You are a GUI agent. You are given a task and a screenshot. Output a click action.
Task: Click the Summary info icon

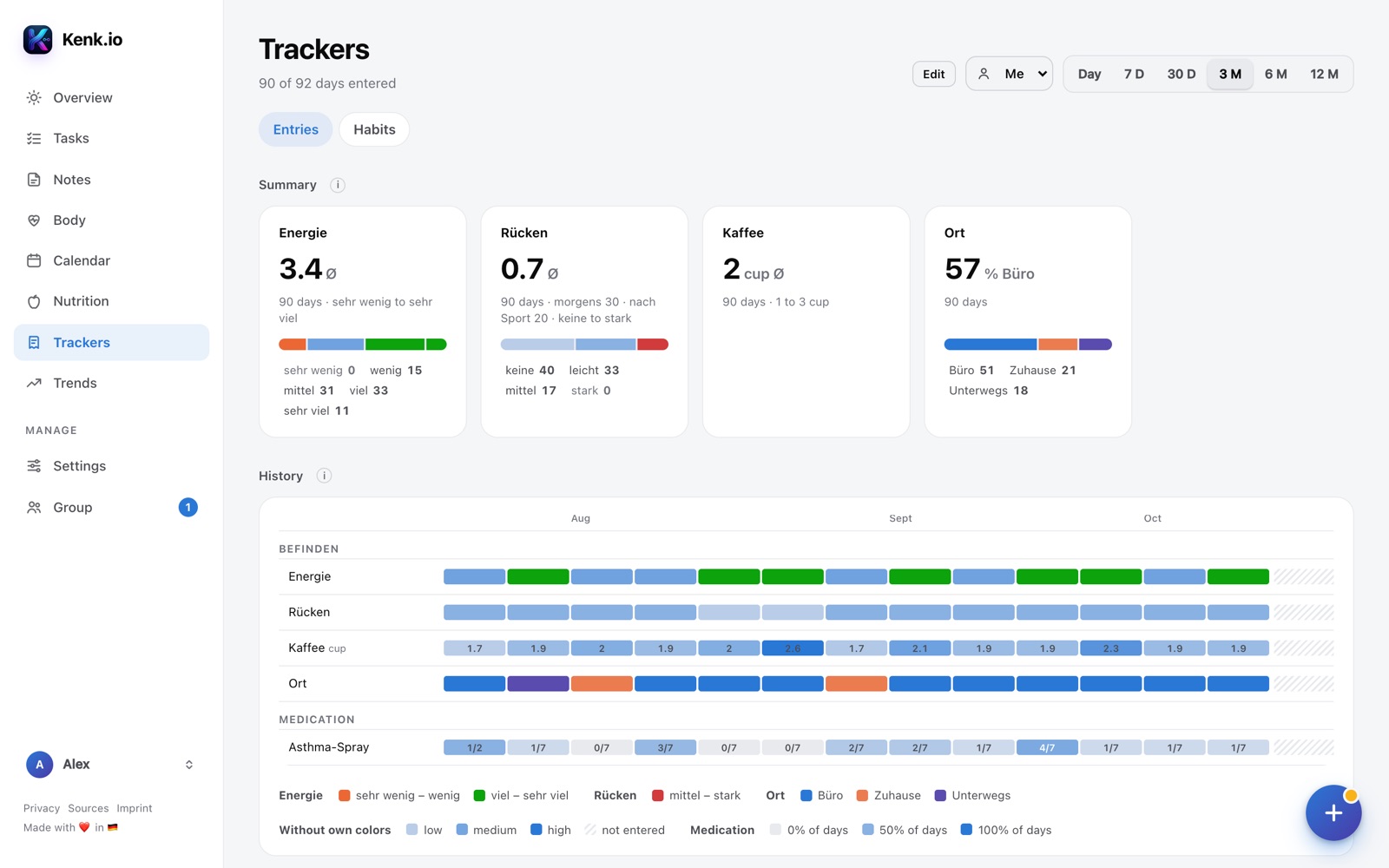click(338, 185)
